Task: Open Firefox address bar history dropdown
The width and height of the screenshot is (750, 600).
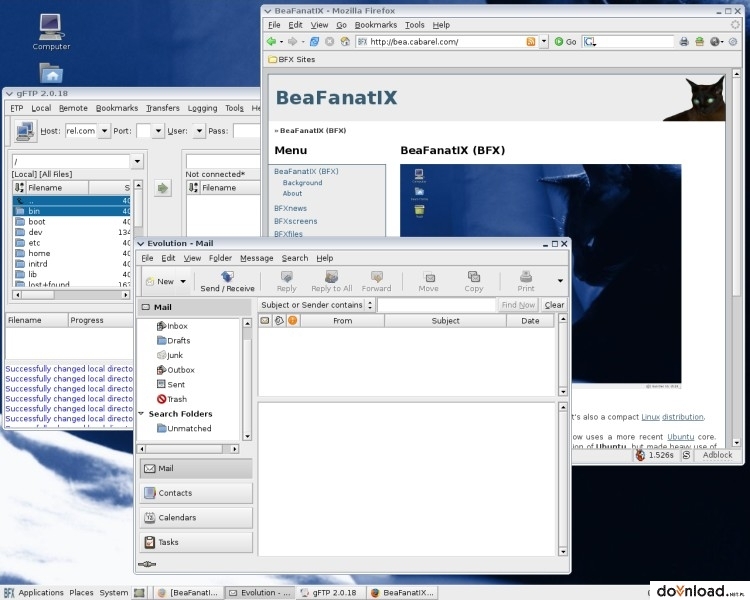Action: 544,42
